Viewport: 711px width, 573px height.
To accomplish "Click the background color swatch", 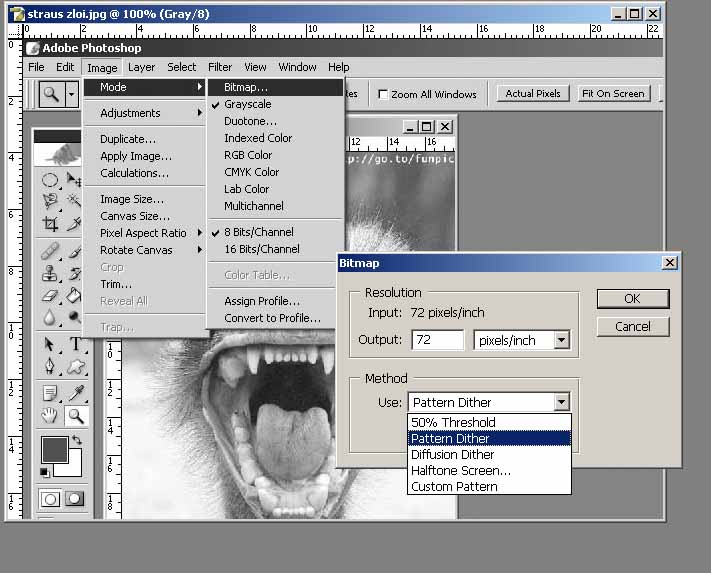I will click(75, 468).
